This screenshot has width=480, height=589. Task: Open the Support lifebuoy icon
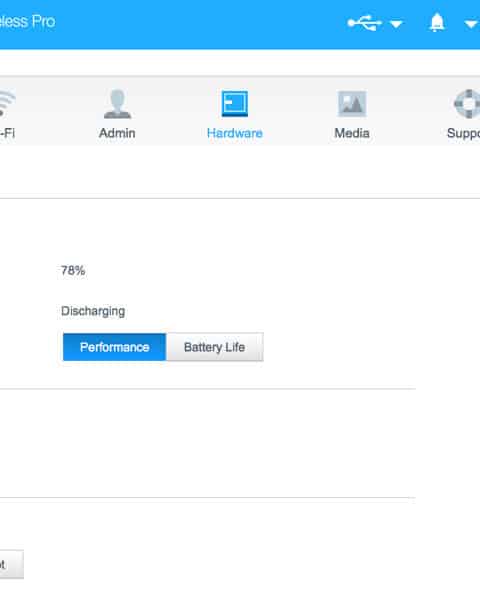pos(467,104)
